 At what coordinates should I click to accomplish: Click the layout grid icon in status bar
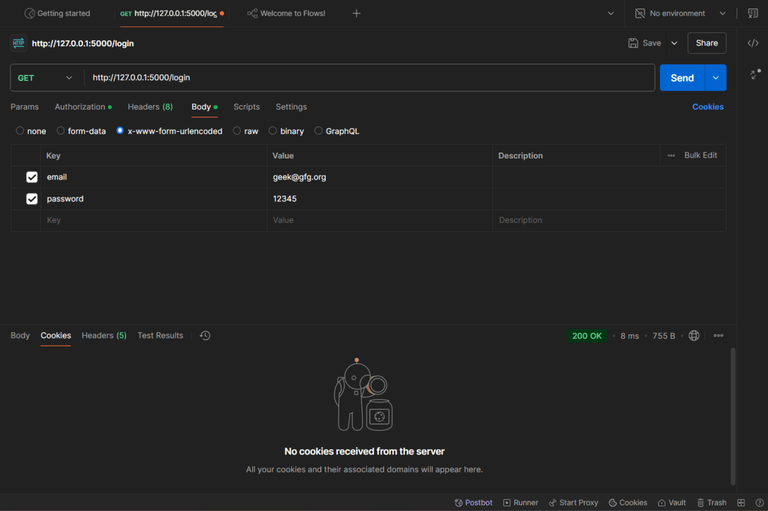click(x=741, y=503)
